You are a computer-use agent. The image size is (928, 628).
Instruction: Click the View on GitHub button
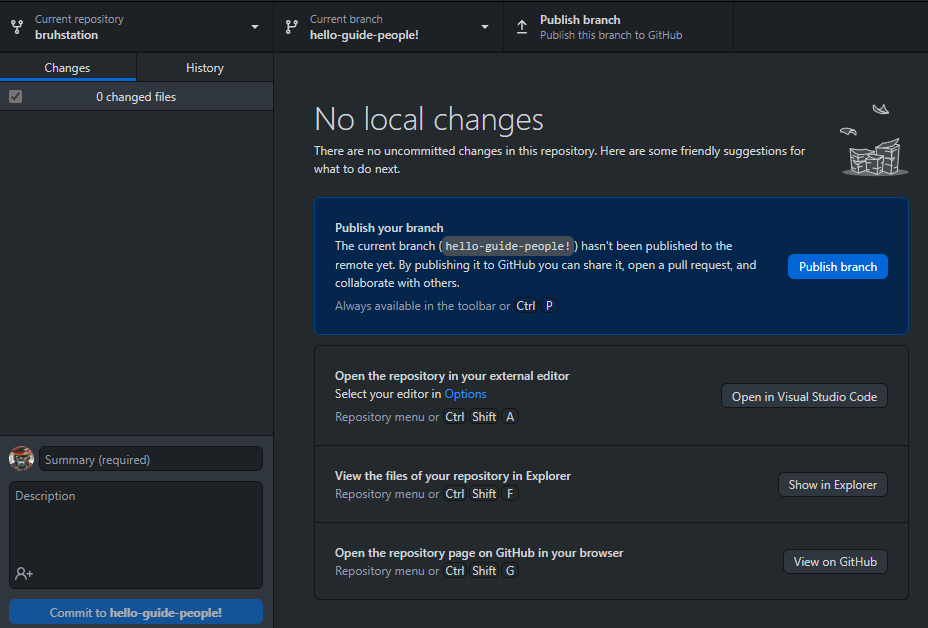[x=835, y=562]
